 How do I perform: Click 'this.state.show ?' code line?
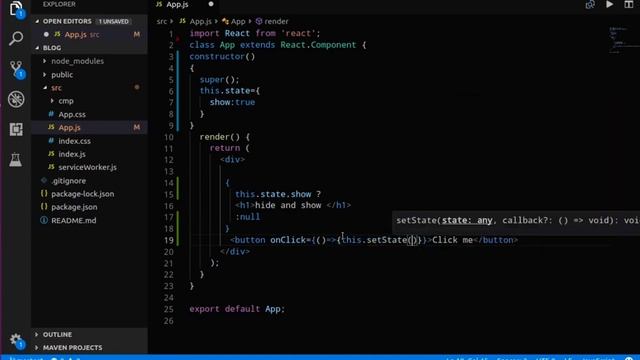pyautogui.click(x=278, y=194)
